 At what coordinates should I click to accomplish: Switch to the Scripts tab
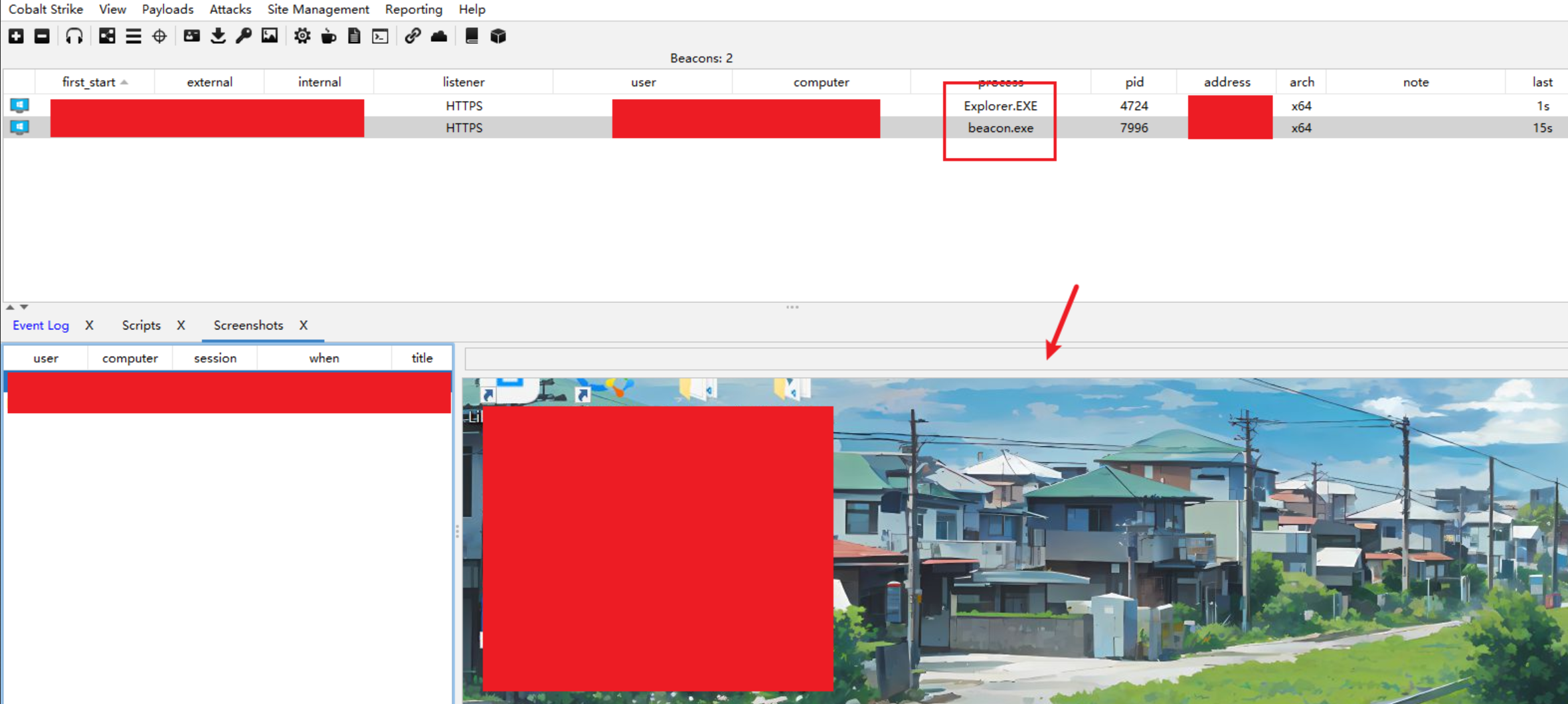pyautogui.click(x=141, y=325)
